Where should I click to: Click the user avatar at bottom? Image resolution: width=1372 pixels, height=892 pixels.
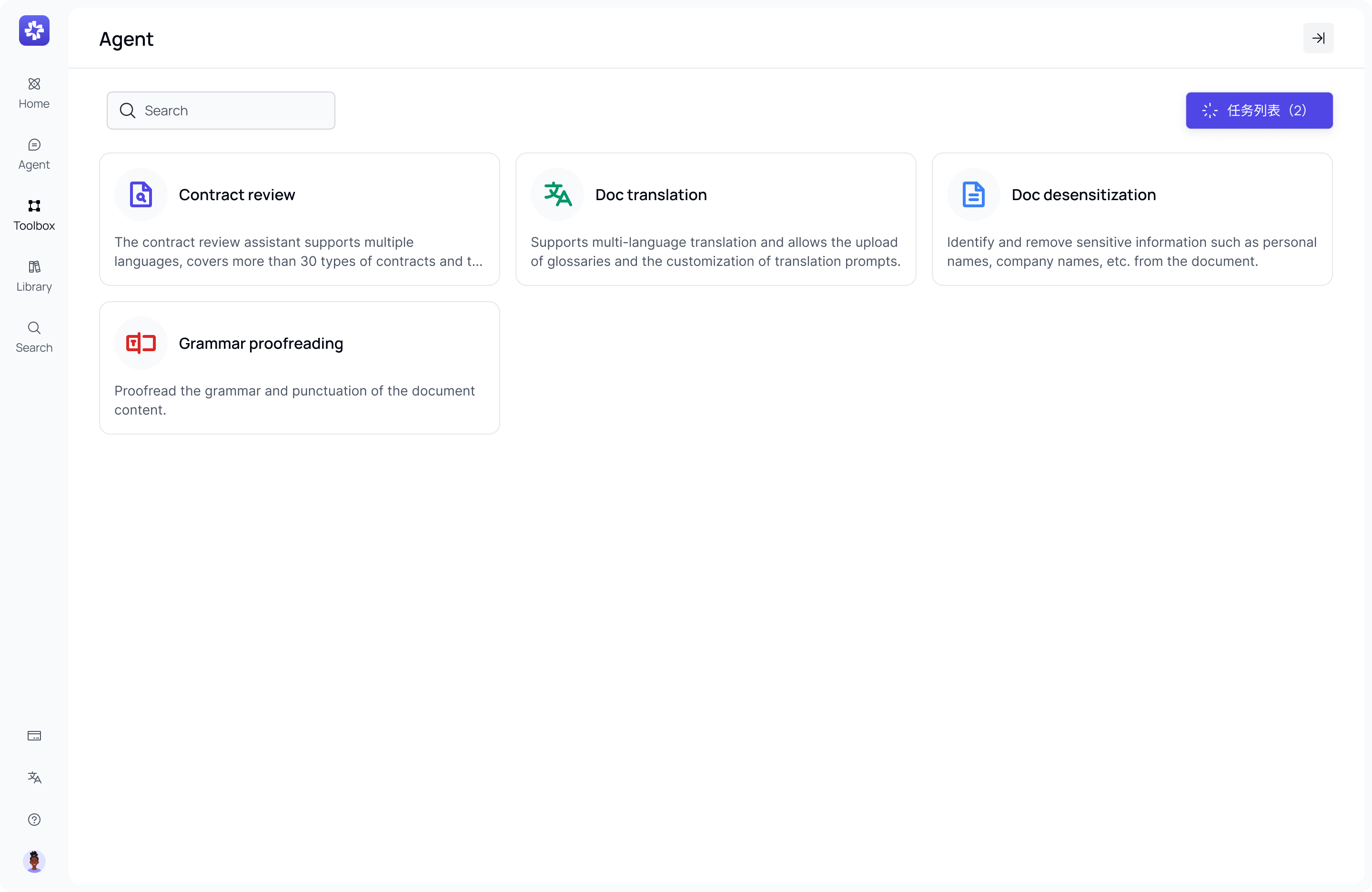[x=34, y=862]
